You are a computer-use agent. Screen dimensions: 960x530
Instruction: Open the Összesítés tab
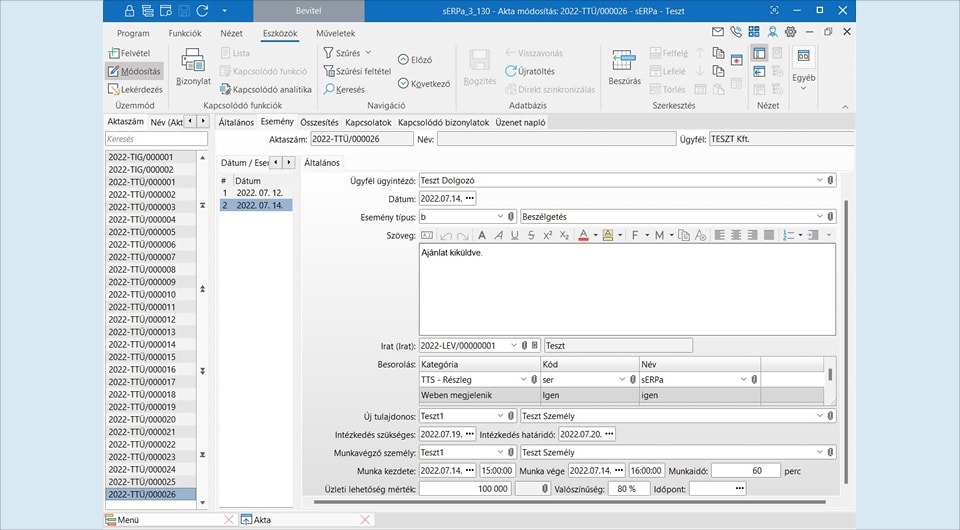click(x=319, y=122)
